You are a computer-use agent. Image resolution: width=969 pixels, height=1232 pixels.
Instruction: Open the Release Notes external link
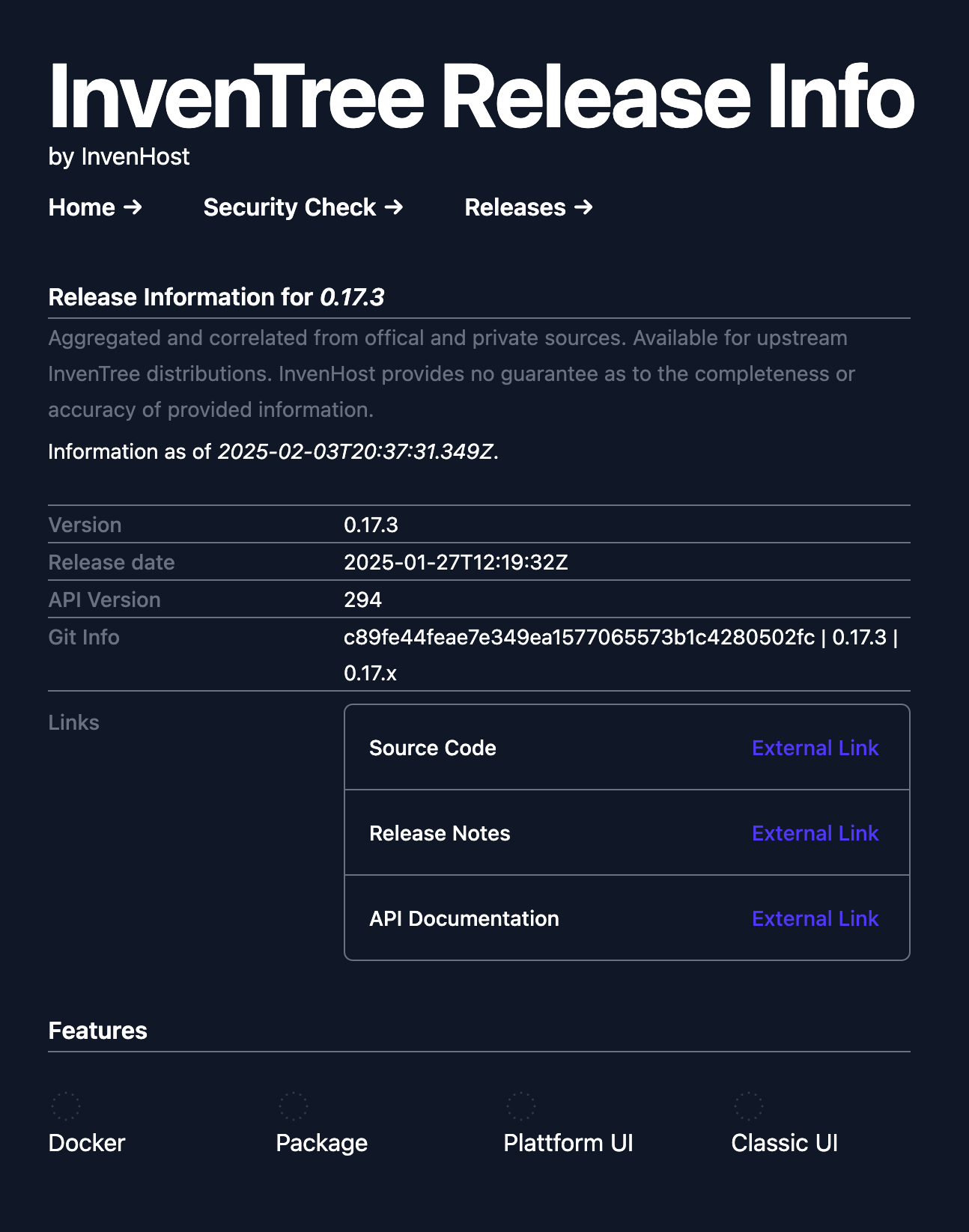815,833
